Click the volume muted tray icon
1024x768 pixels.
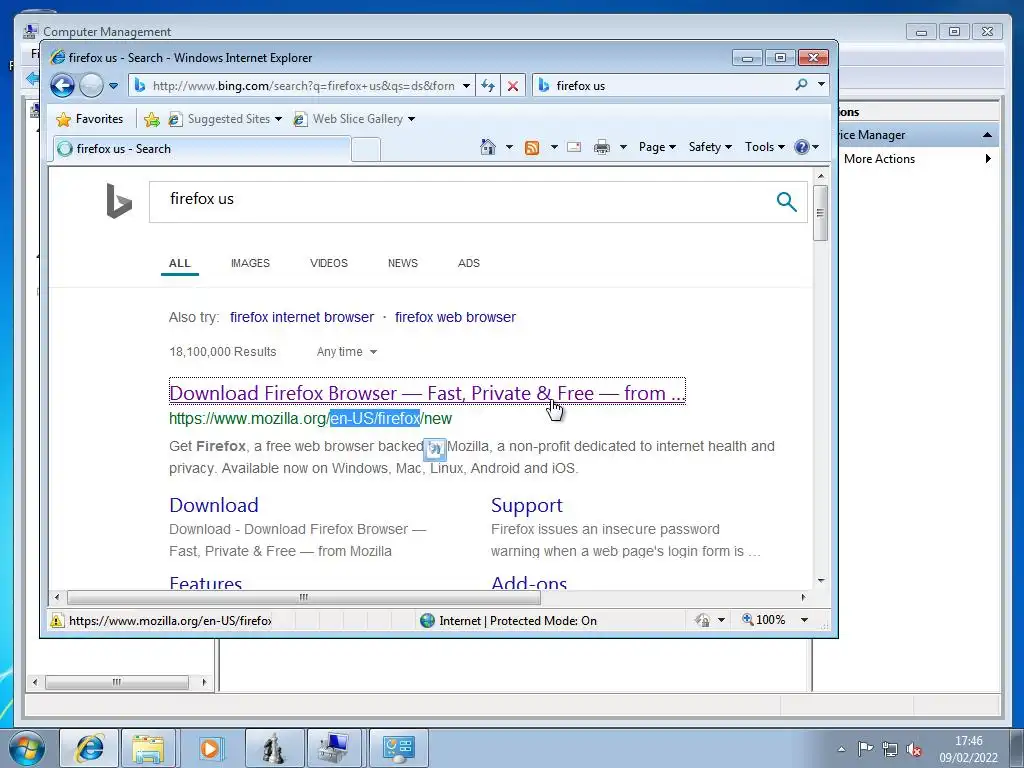(x=914, y=749)
